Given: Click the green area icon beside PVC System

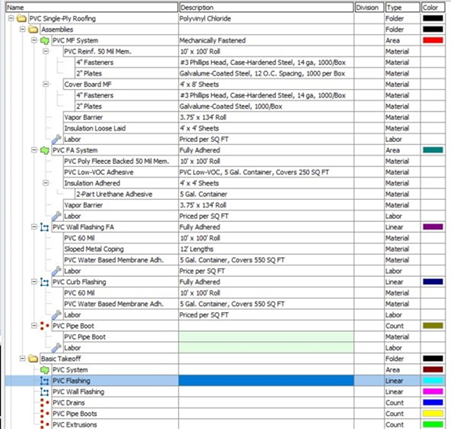Looking at the screenshot, I should [x=44, y=370].
